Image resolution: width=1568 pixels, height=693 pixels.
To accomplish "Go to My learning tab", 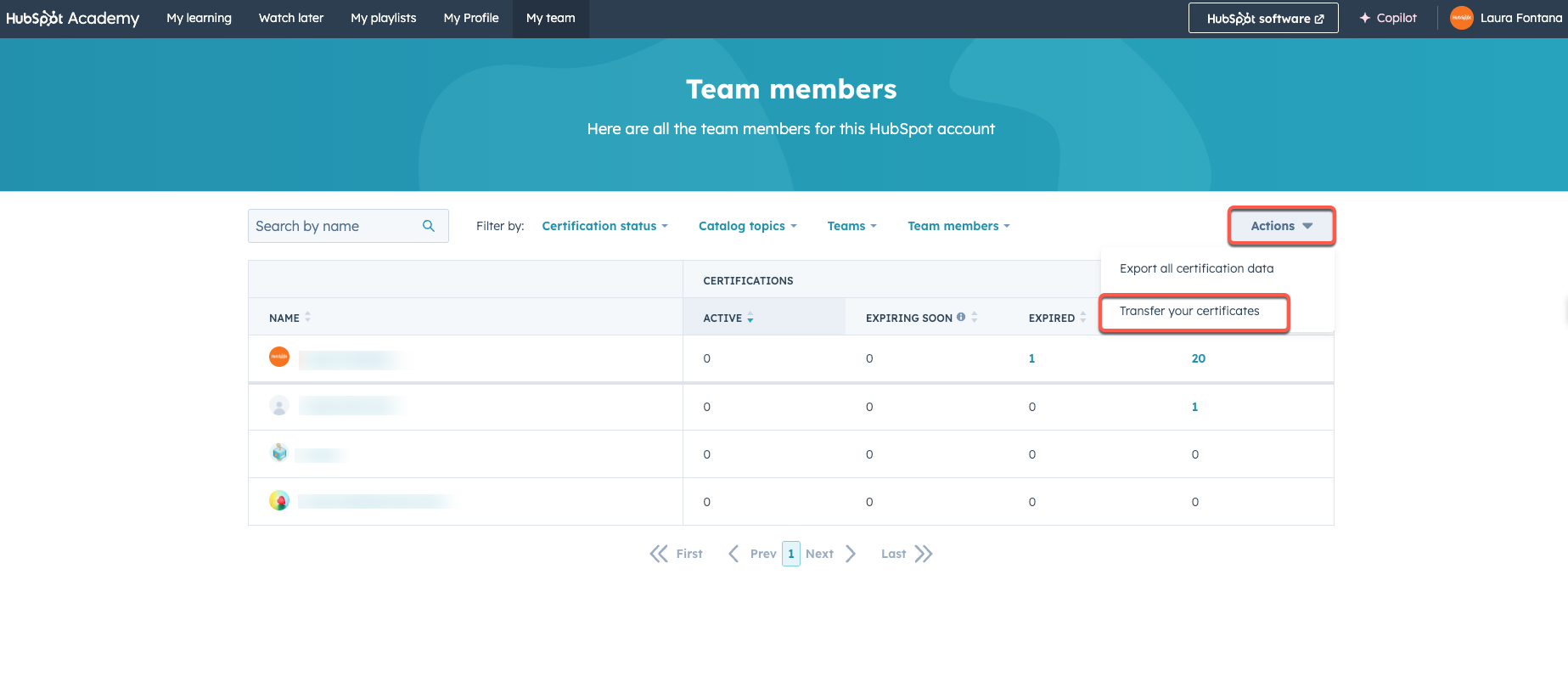I will click(199, 18).
